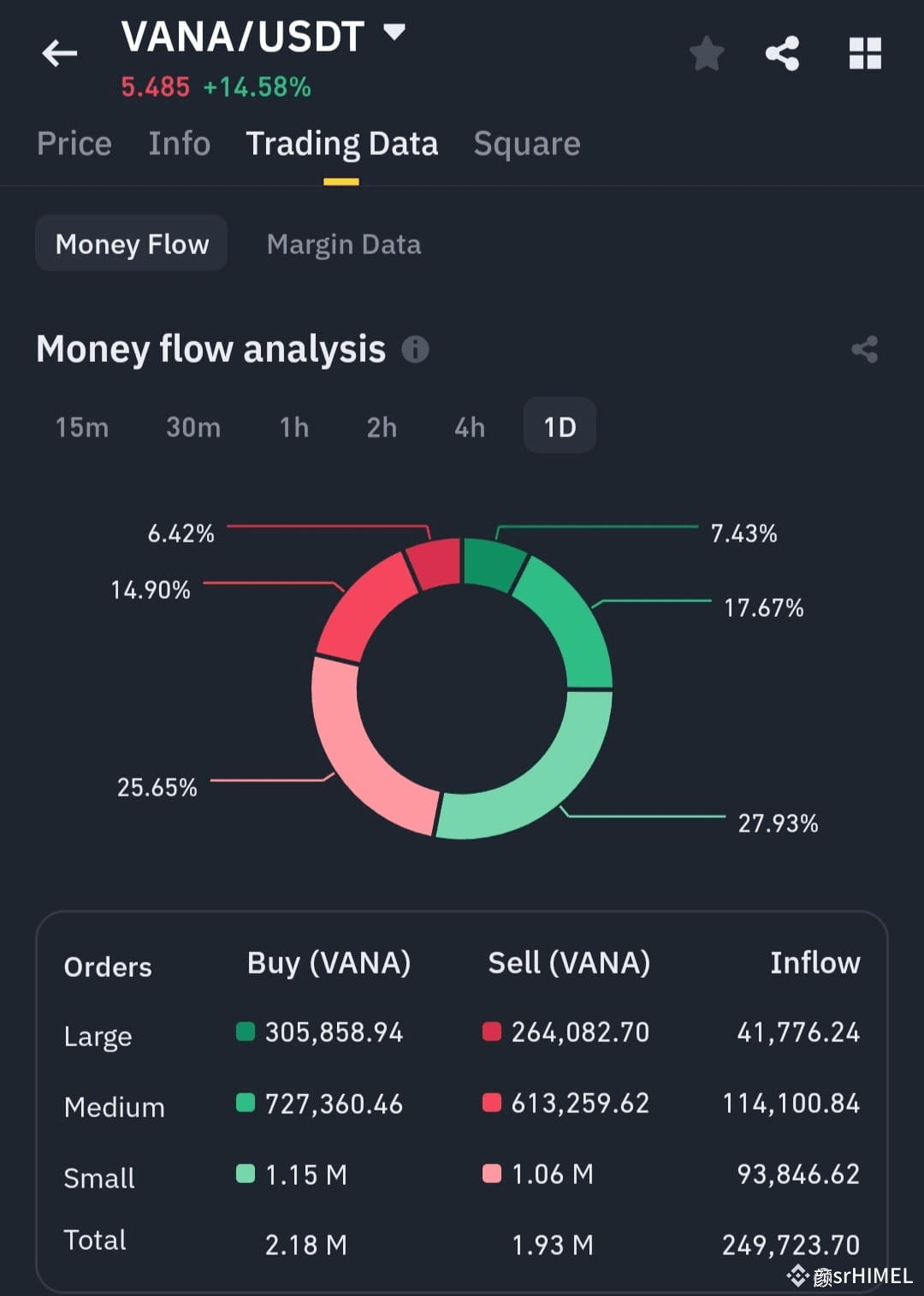This screenshot has width=924, height=1296.
Task: Open the grid menu at top right
Action: (x=865, y=53)
